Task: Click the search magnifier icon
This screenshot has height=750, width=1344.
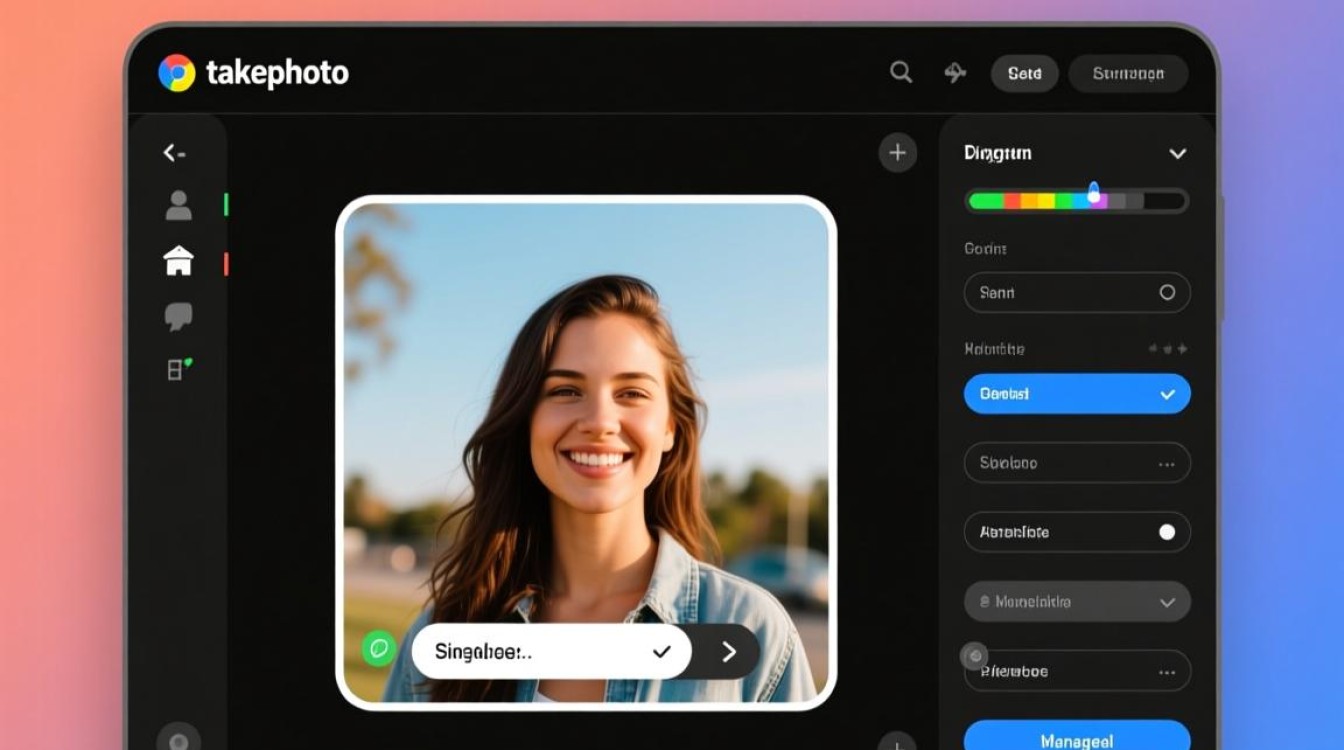Action: pos(901,72)
